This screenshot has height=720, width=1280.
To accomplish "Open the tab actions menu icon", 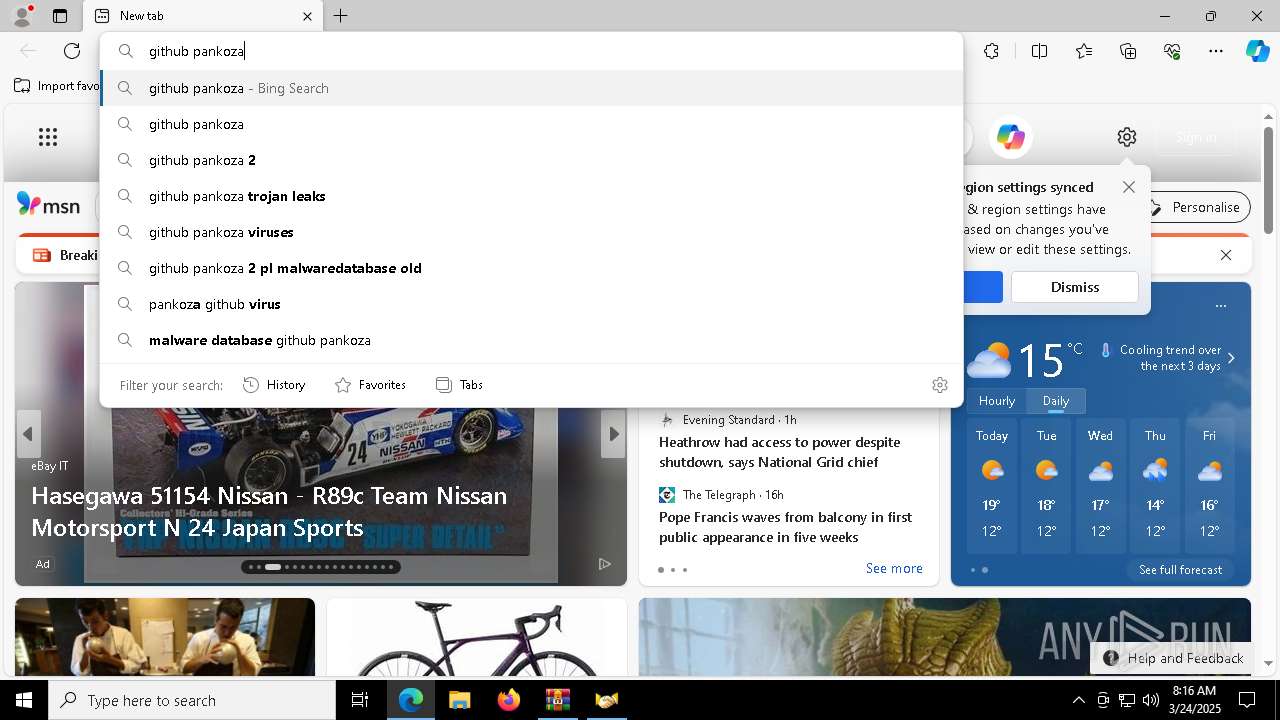I will pos(60,16).
